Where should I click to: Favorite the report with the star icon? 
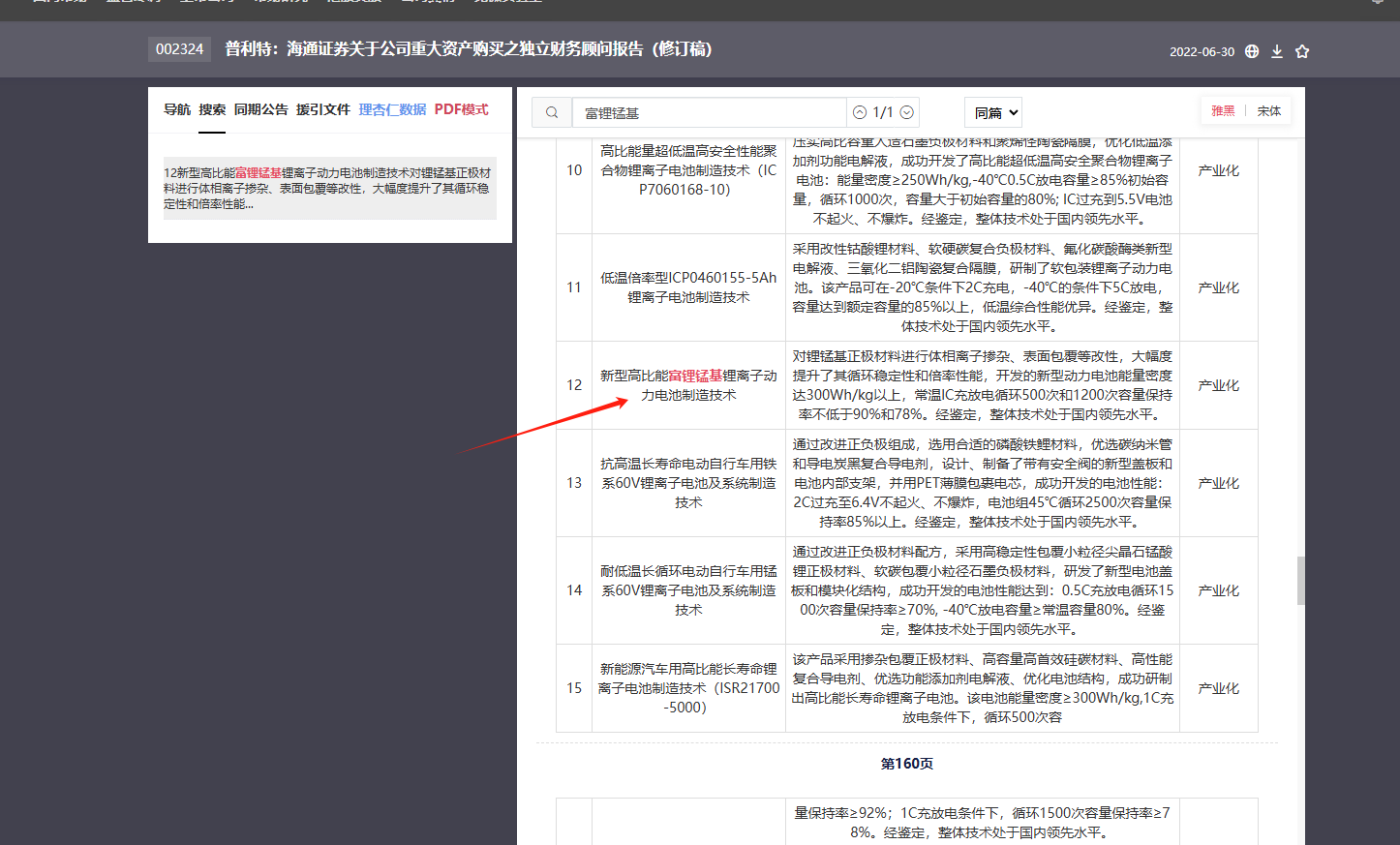[1302, 51]
